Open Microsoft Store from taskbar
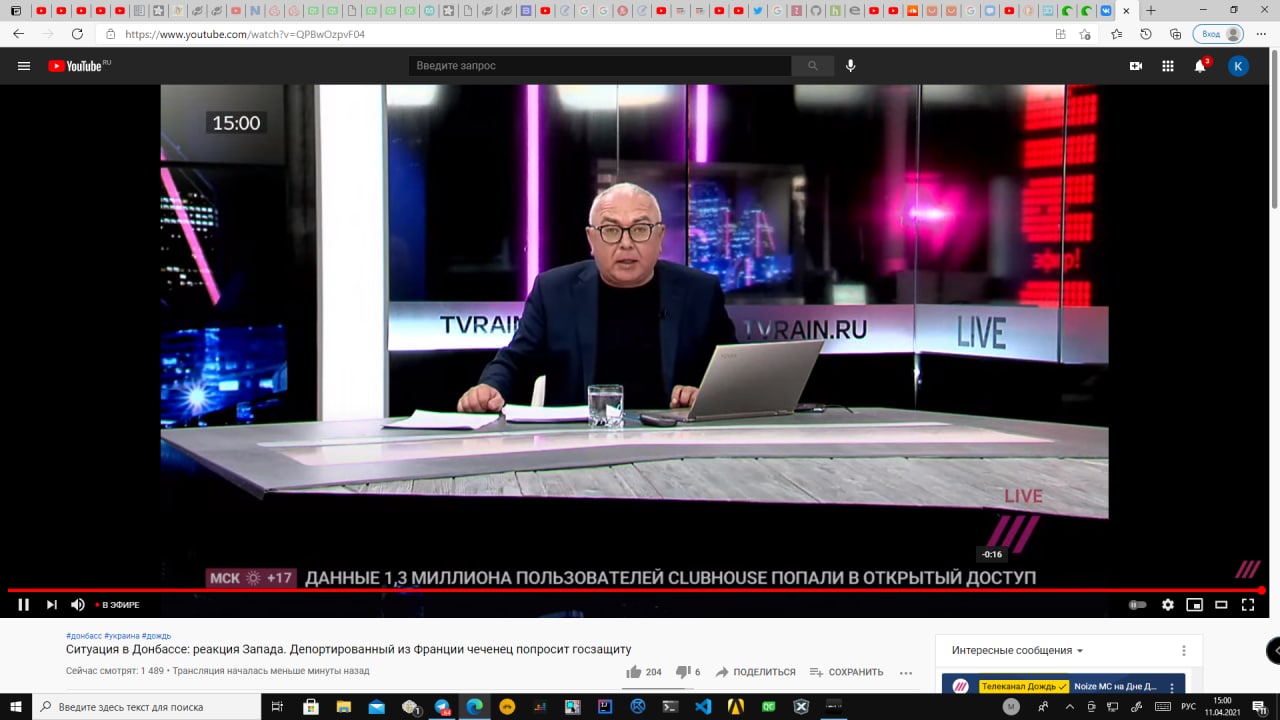 [311, 706]
